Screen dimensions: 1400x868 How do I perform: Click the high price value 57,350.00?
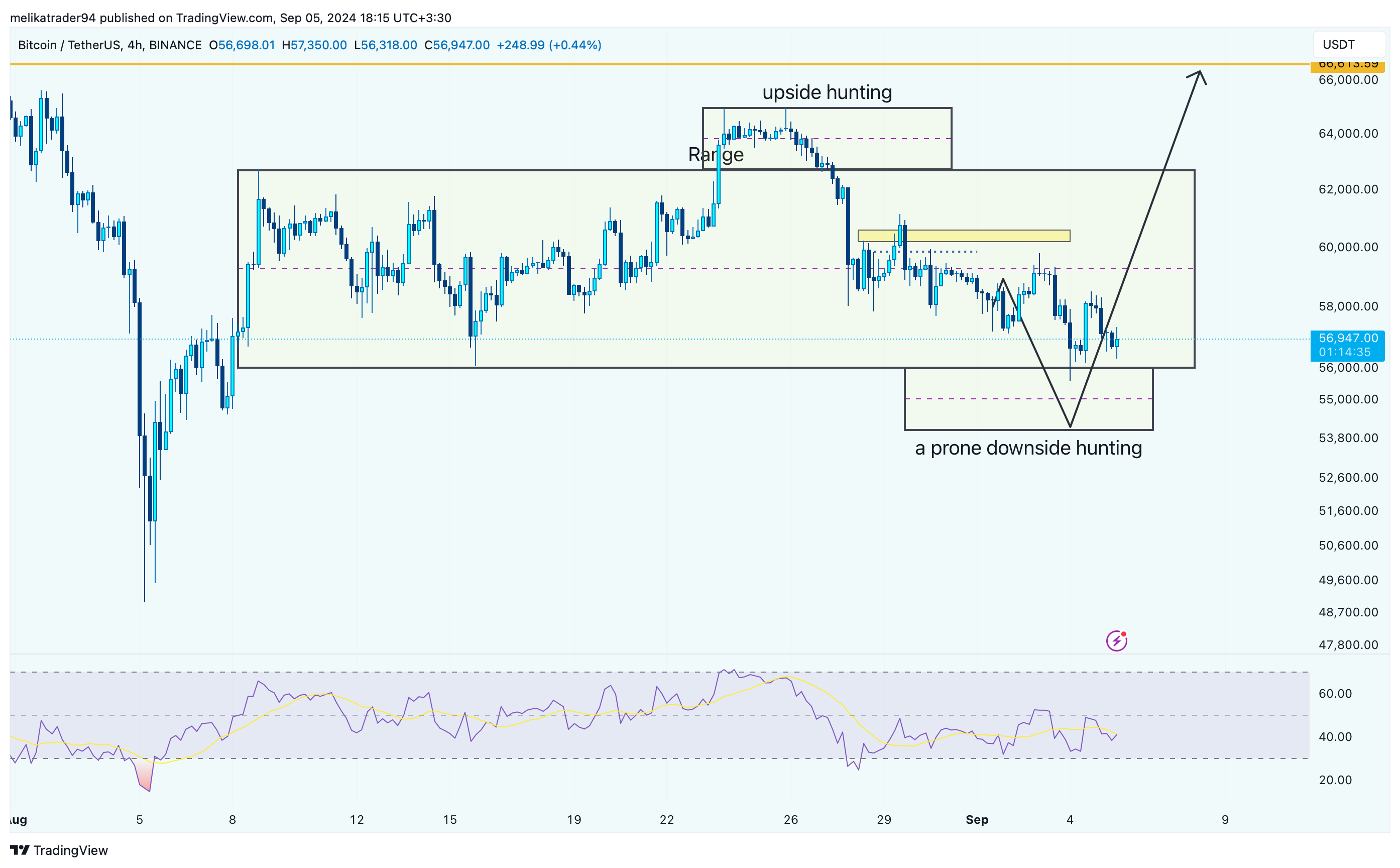pos(318,45)
